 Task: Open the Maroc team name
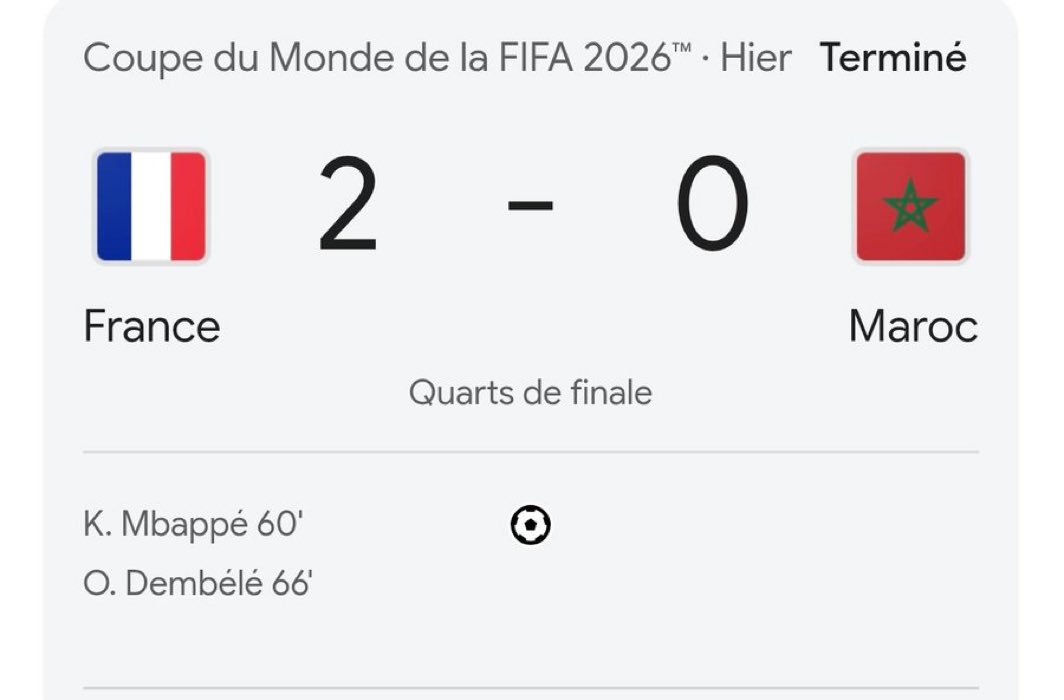pyautogui.click(x=913, y=326)
